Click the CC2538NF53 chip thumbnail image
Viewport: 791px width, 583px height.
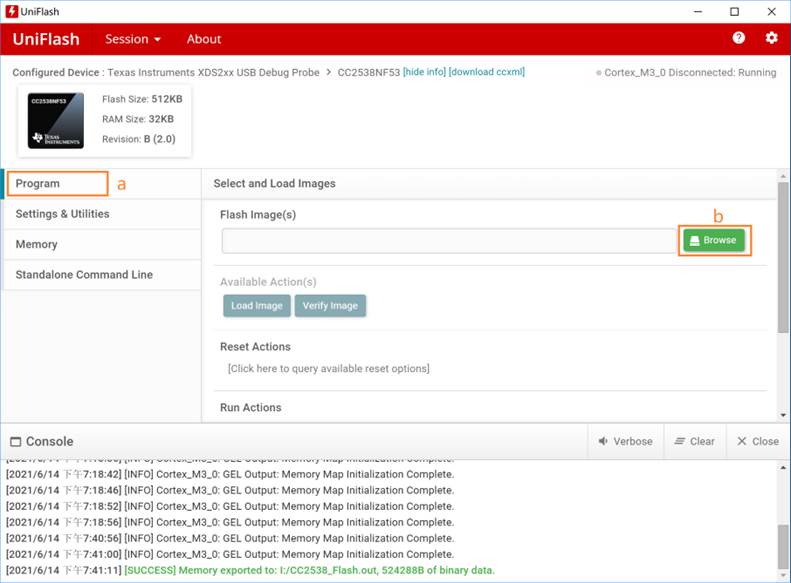point(56,121)
